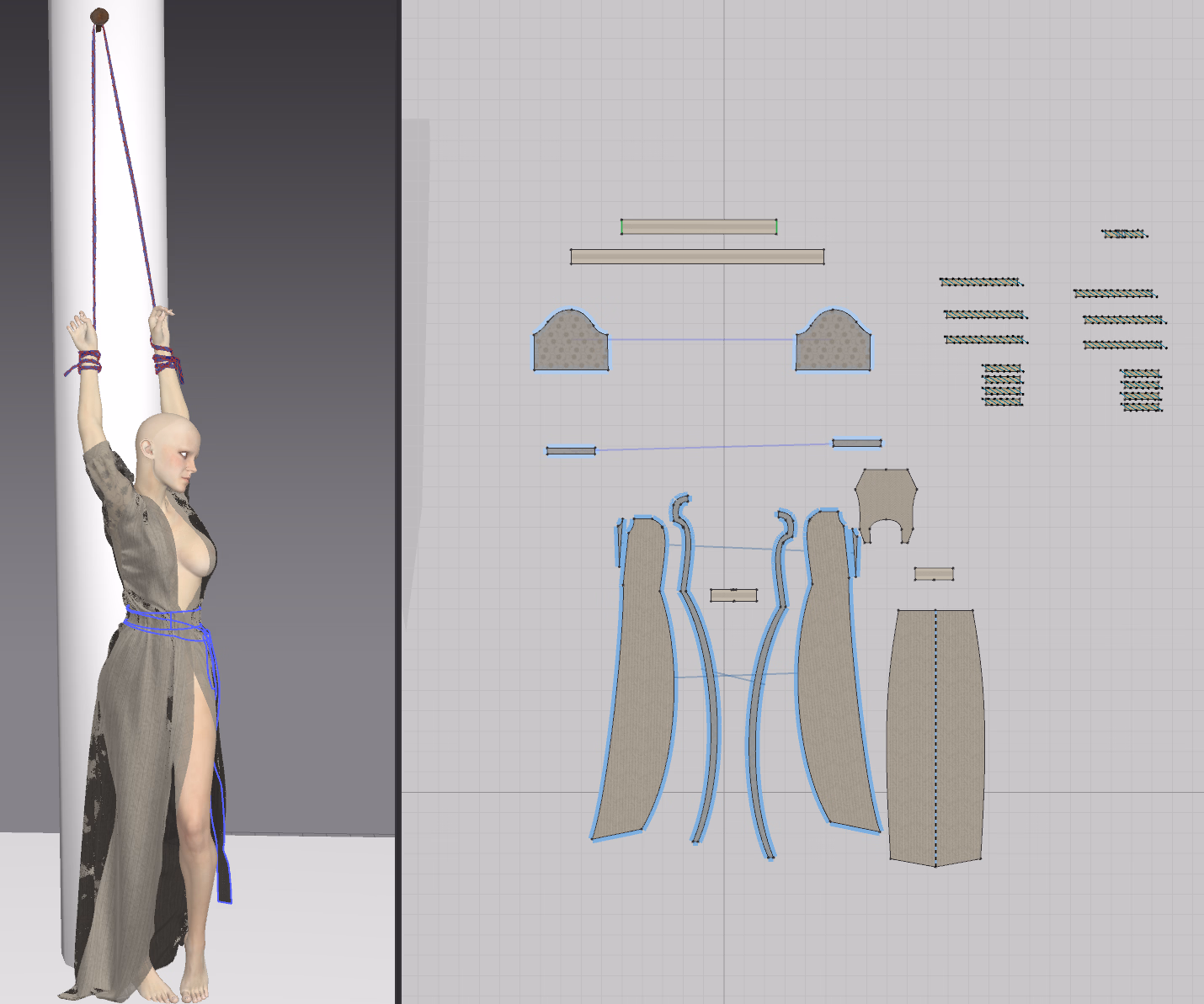Select the sewing line connecting the two sleeves
Screen dimensions: 1204x1004
pos(701,340)
